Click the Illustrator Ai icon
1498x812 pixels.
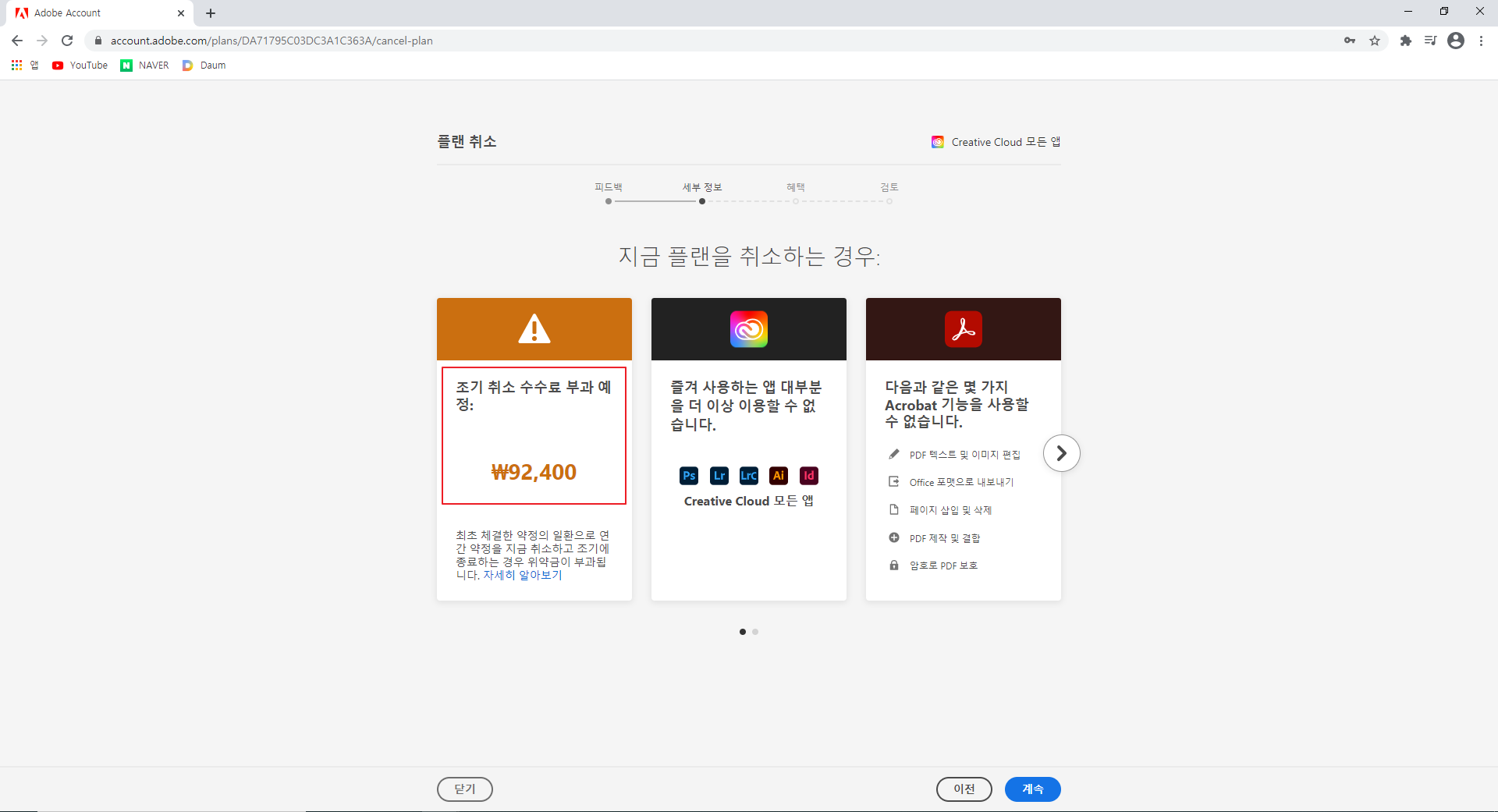[779, 475]
